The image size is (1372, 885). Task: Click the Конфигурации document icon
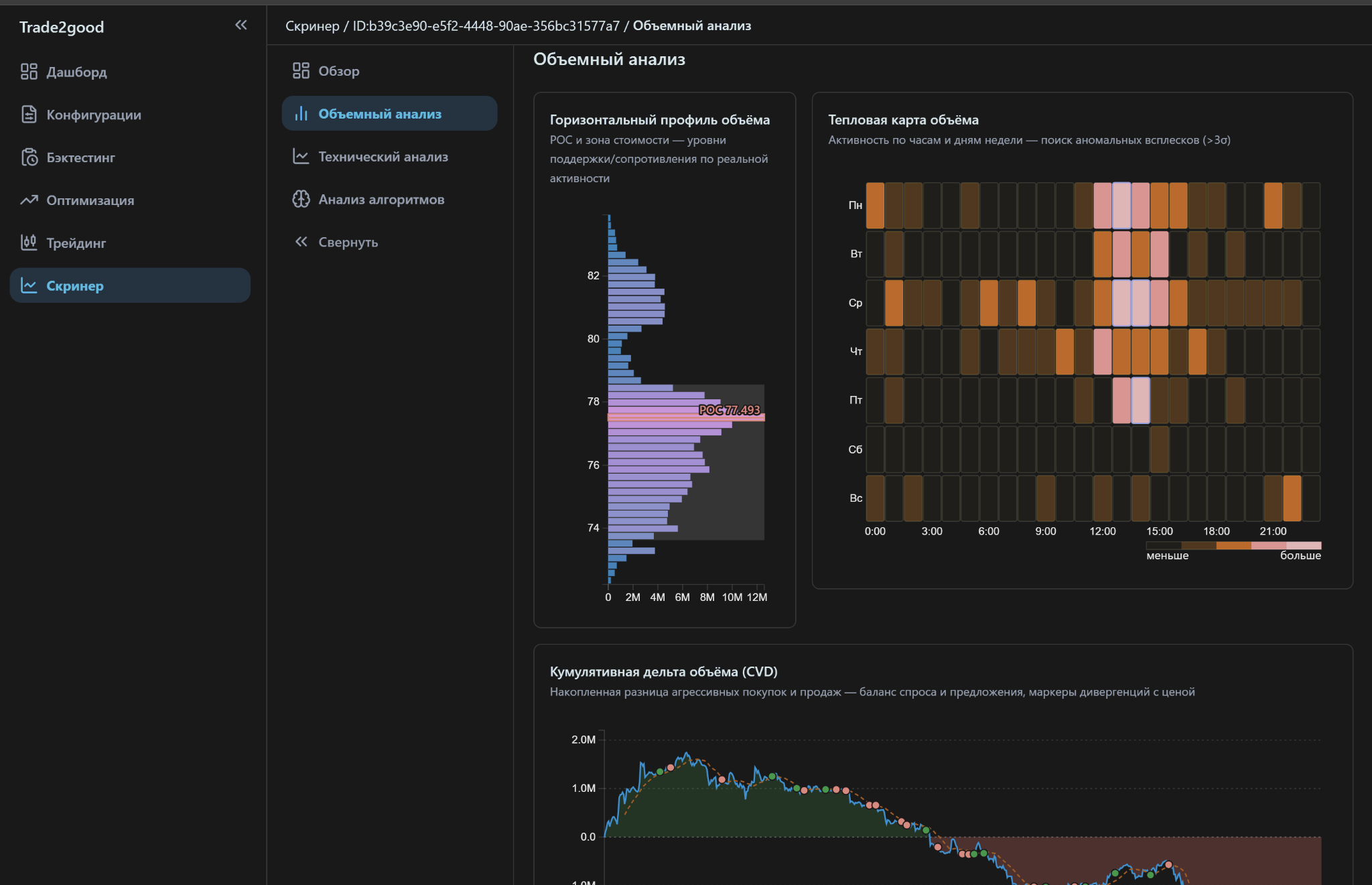click(29, 115)
